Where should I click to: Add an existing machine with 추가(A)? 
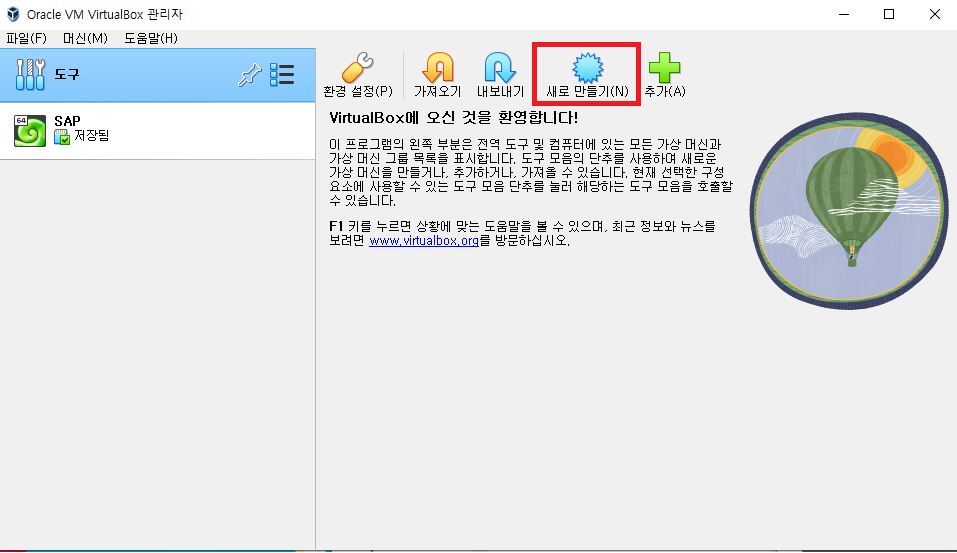(665, 74)
